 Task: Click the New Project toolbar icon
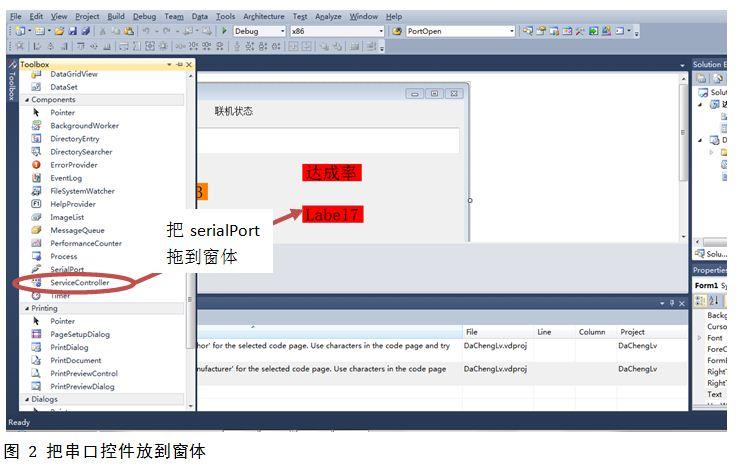pos(20,31)
